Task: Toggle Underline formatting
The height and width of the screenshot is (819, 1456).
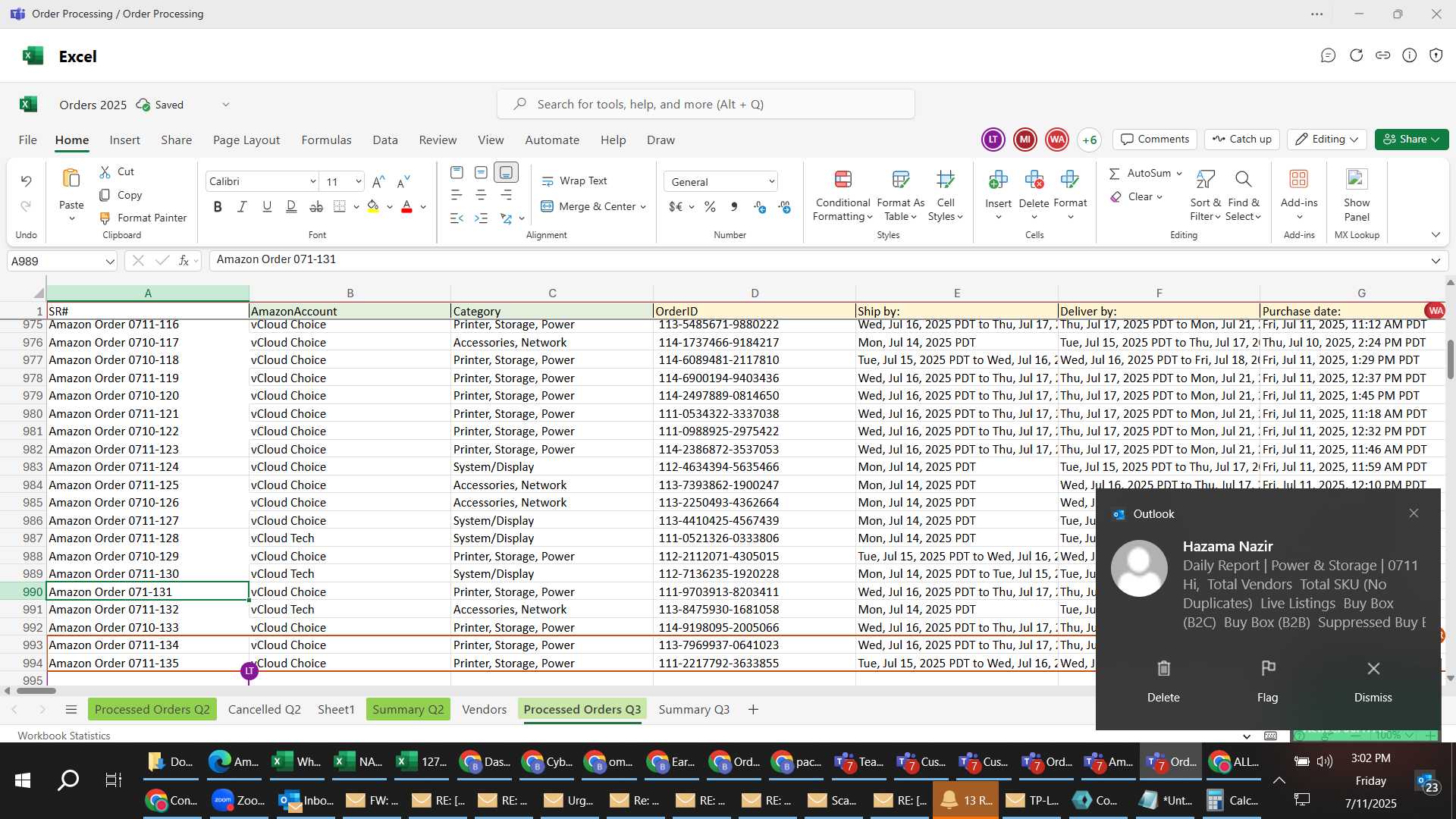Action: [266, 206]
